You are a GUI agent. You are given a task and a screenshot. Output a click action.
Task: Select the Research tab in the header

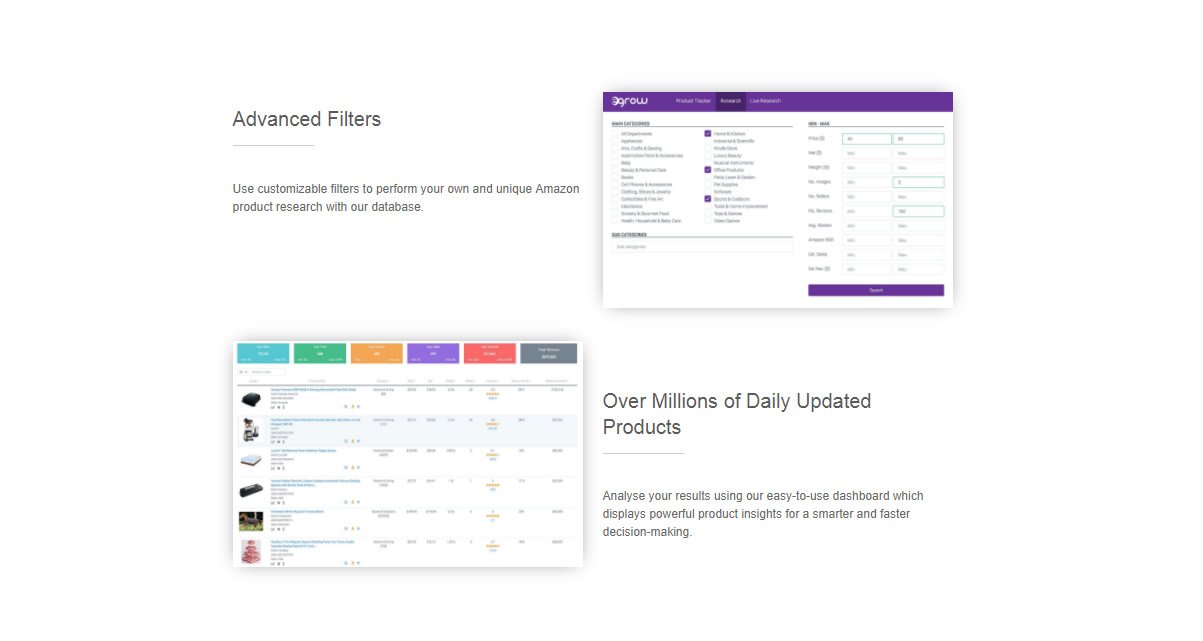[731, 101]
